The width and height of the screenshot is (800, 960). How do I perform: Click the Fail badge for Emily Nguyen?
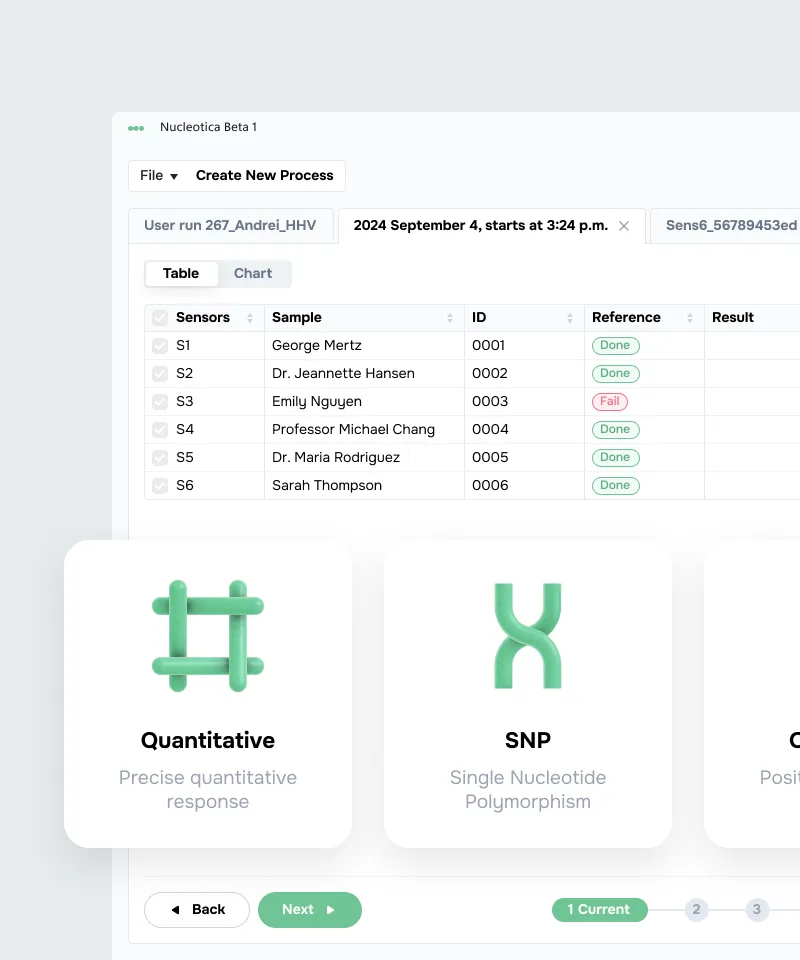(609, 402)
